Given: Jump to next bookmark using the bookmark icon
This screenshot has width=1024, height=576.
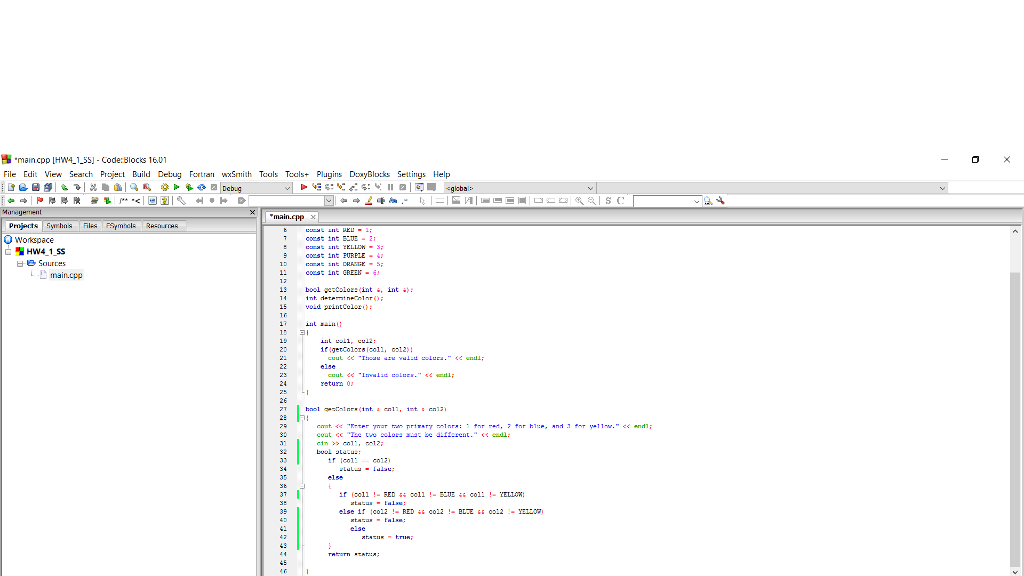Looking at the screenshot, I should coord(63,200).
